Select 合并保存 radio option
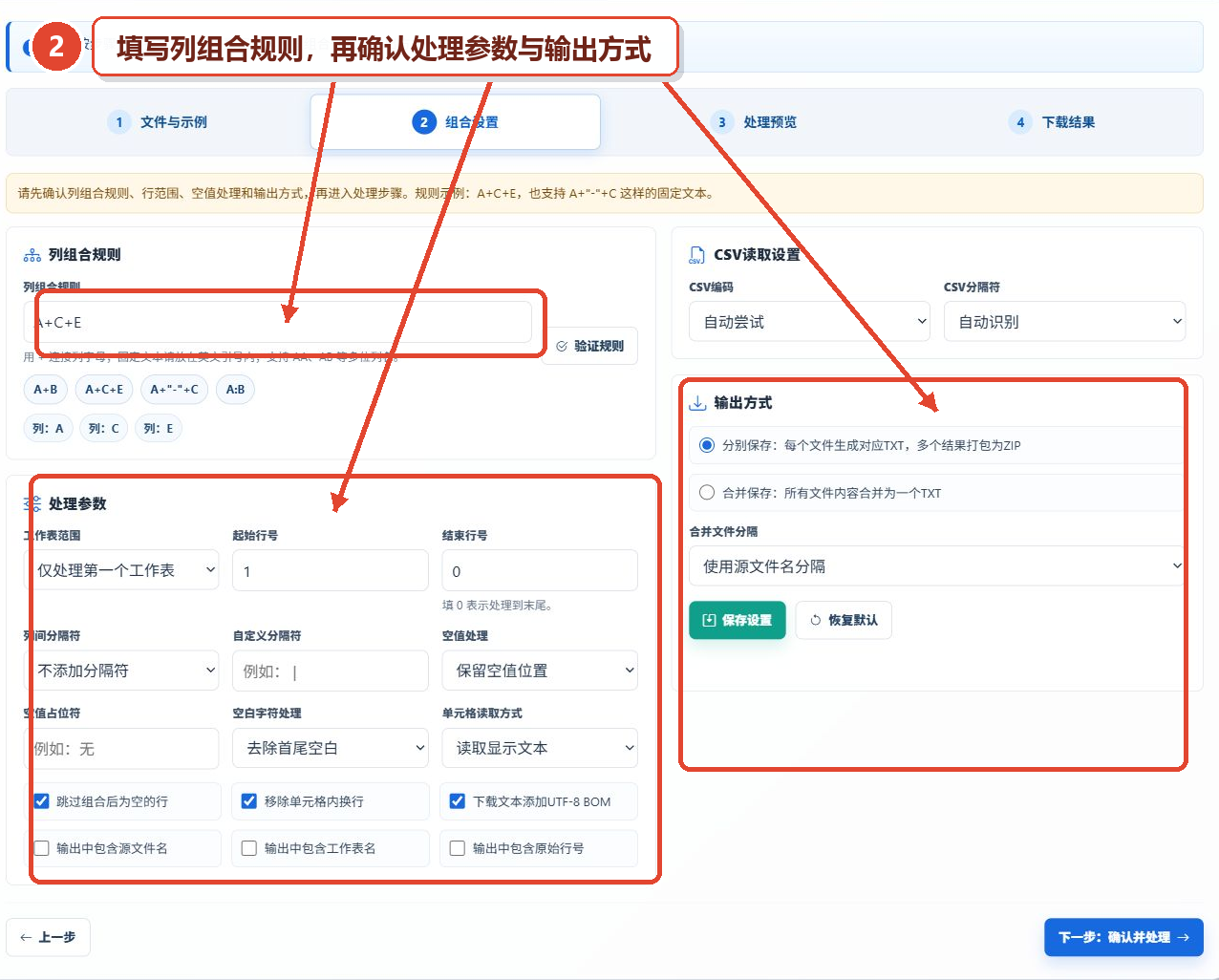This screenshot has width=1219, height=980. pyautogui.click(x=707, y=493)
